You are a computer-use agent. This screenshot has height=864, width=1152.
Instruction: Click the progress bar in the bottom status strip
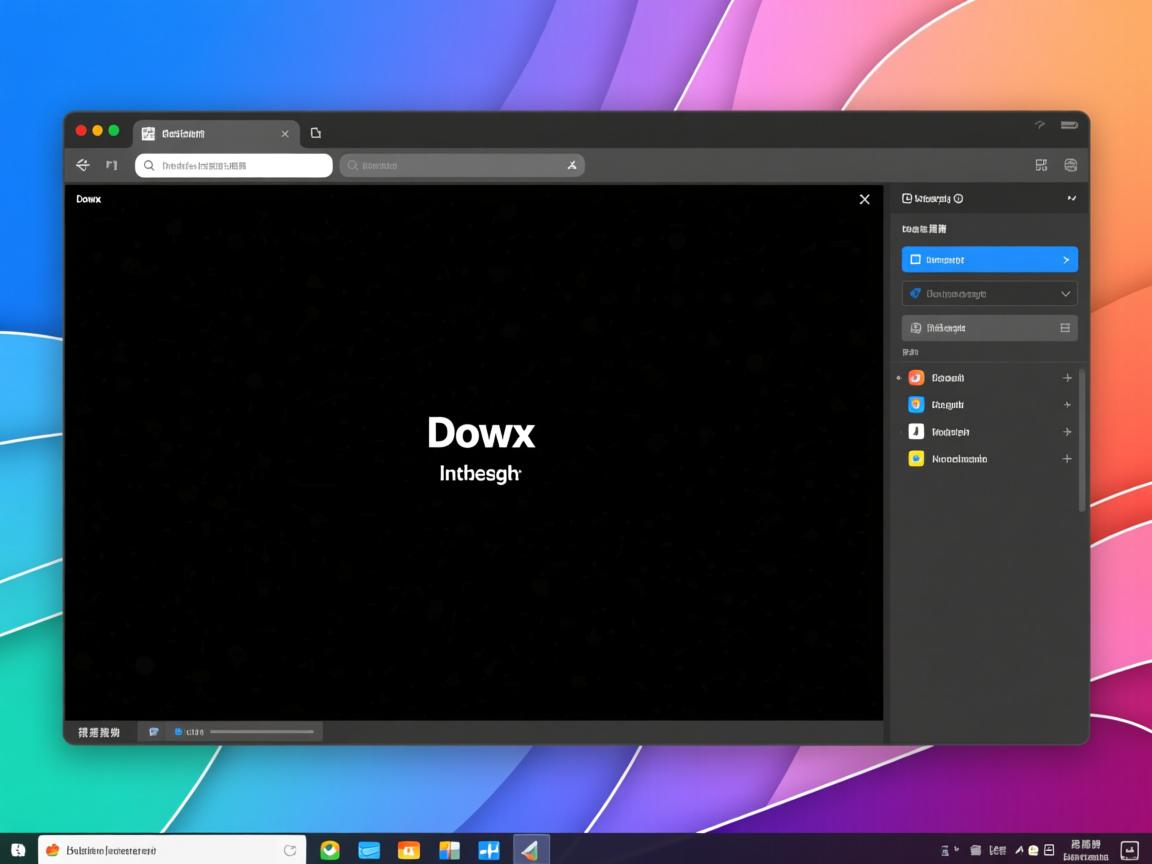[262, 731]
